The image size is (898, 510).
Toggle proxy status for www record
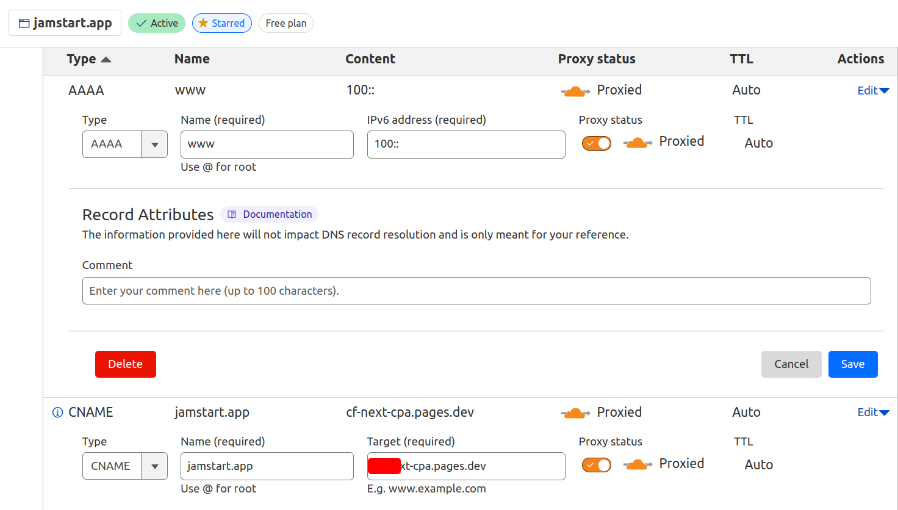pos(596,143)
